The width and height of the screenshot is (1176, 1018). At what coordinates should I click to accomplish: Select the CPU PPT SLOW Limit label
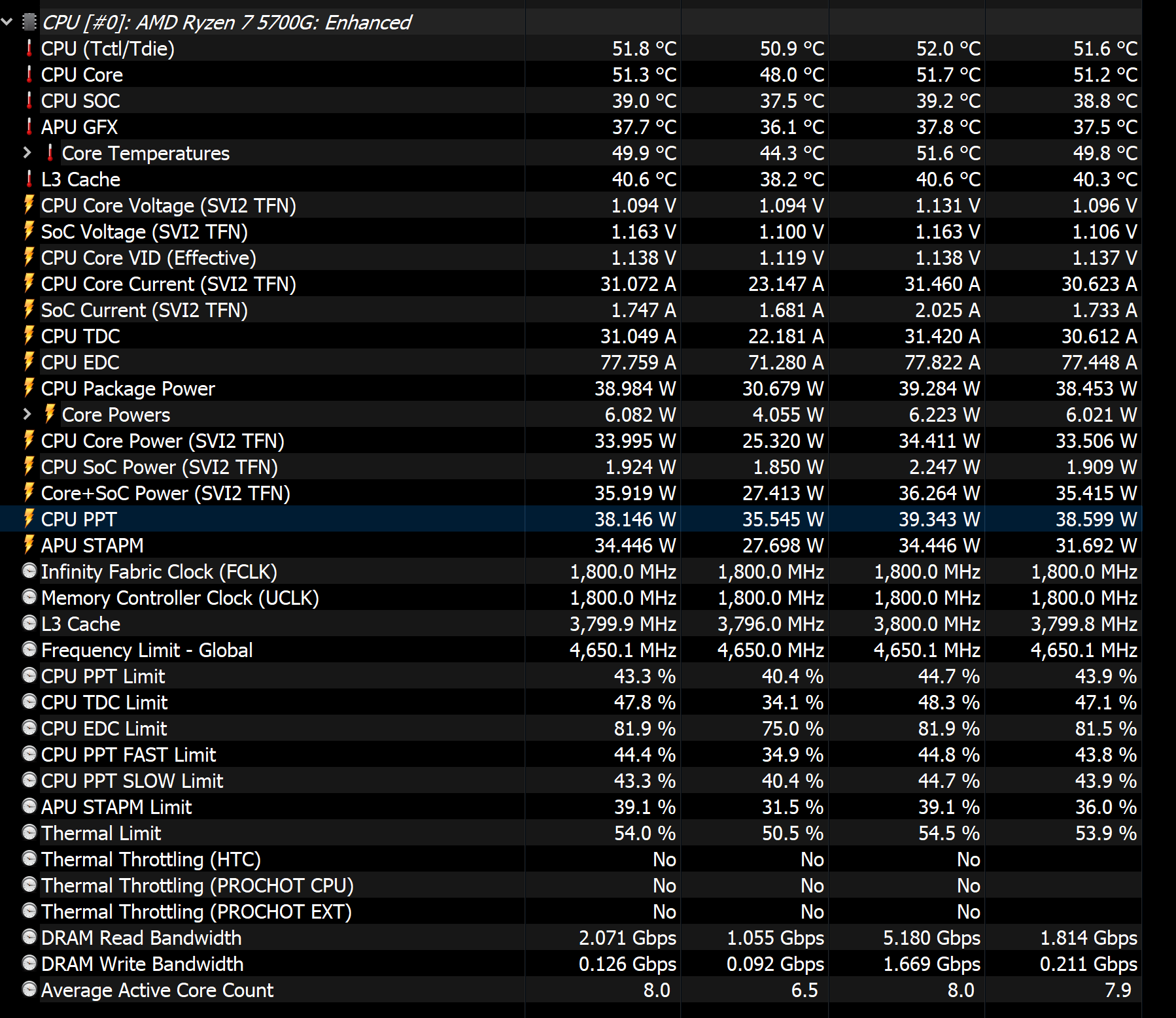coord(132,781)
